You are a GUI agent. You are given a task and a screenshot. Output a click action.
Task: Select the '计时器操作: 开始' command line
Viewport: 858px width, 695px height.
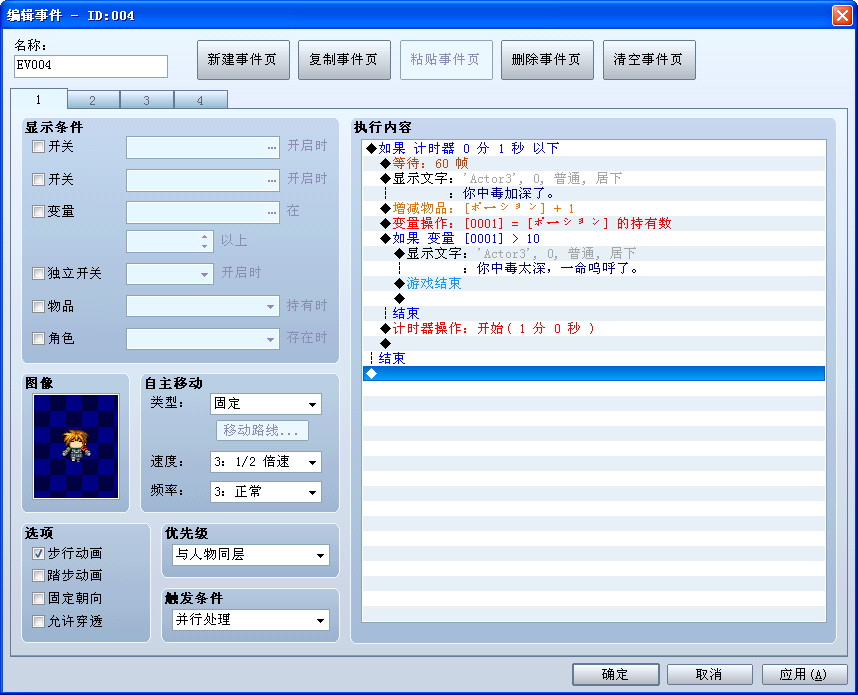(x=594, y=328)
